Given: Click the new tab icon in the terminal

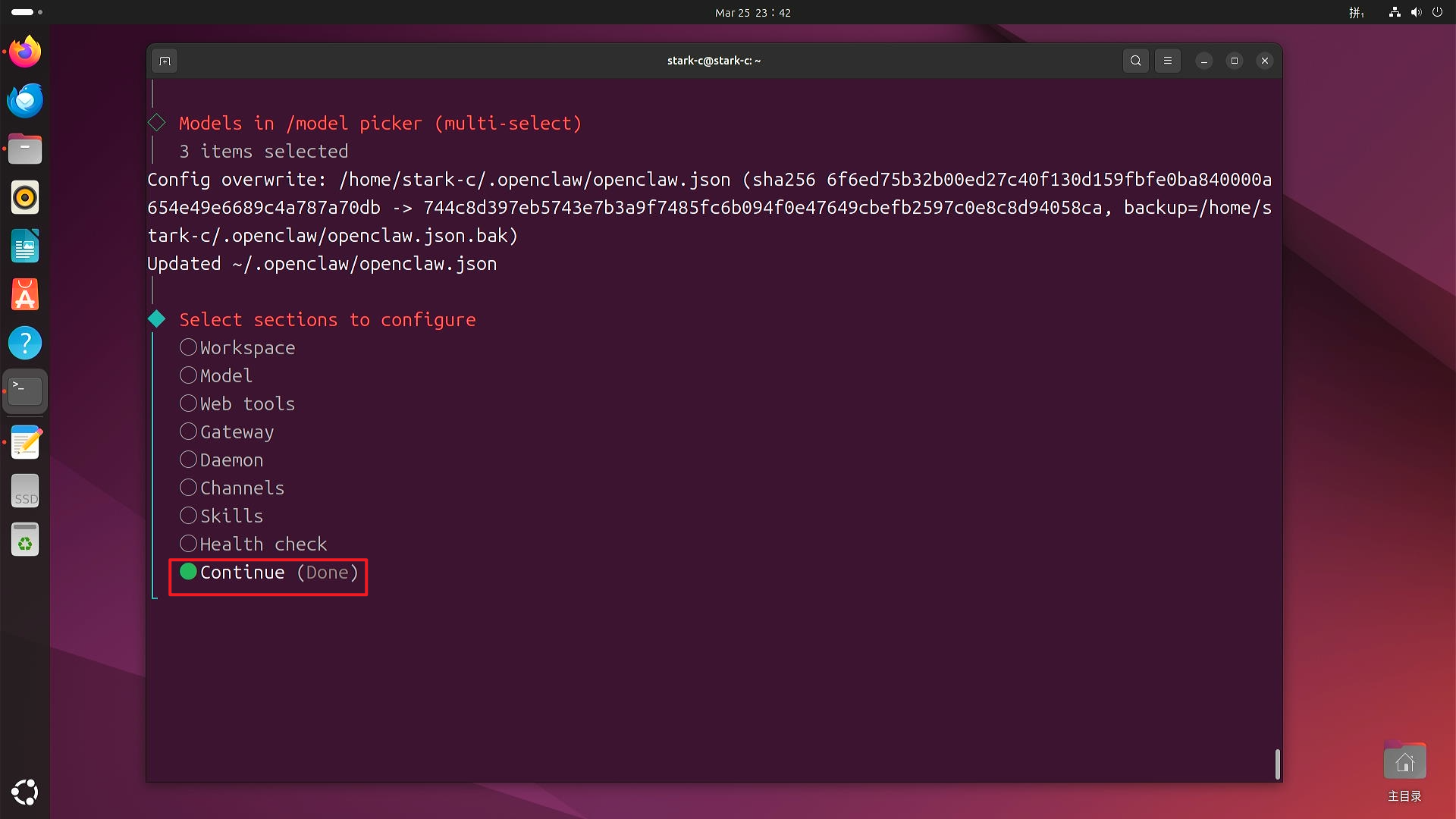Looking at the screenshot, I should coord(165,61).
